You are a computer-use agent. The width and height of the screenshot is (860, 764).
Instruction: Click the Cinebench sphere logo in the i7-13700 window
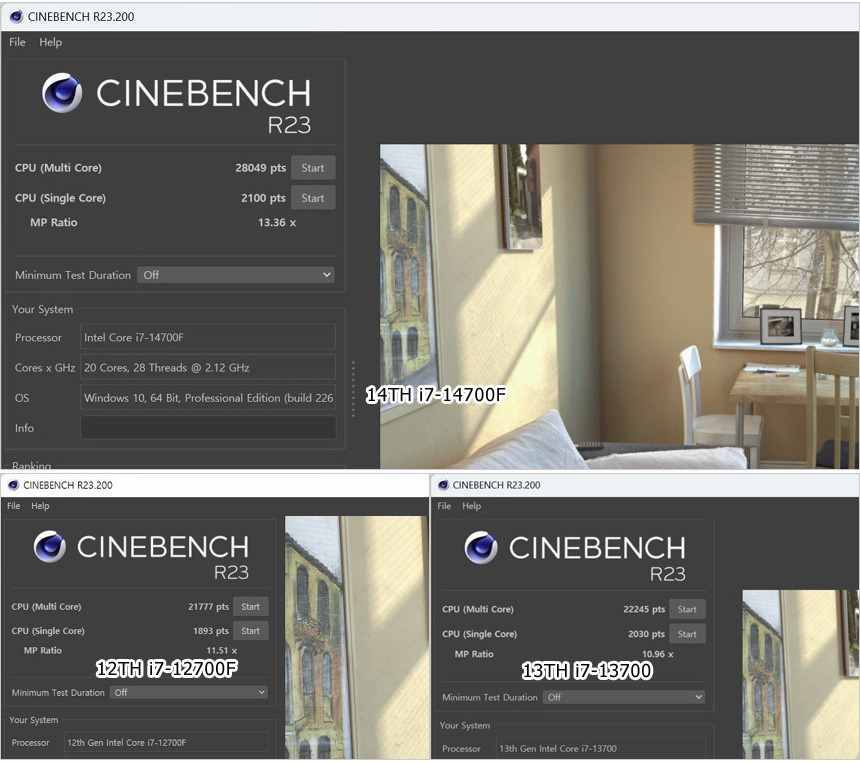pos(481,548)
